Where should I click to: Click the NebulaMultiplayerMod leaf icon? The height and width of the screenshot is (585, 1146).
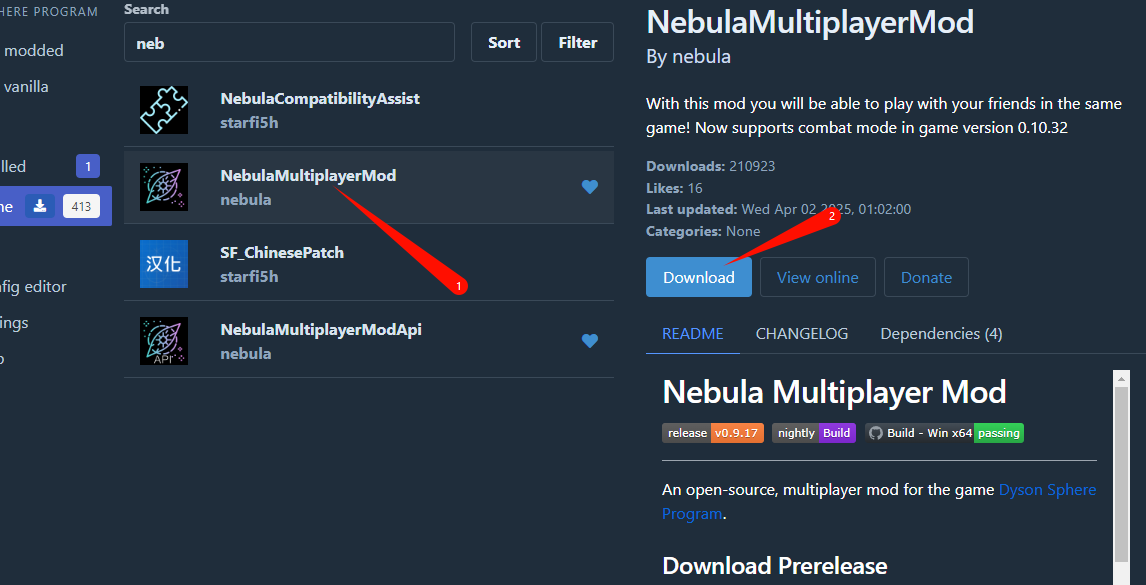[164, 187]
